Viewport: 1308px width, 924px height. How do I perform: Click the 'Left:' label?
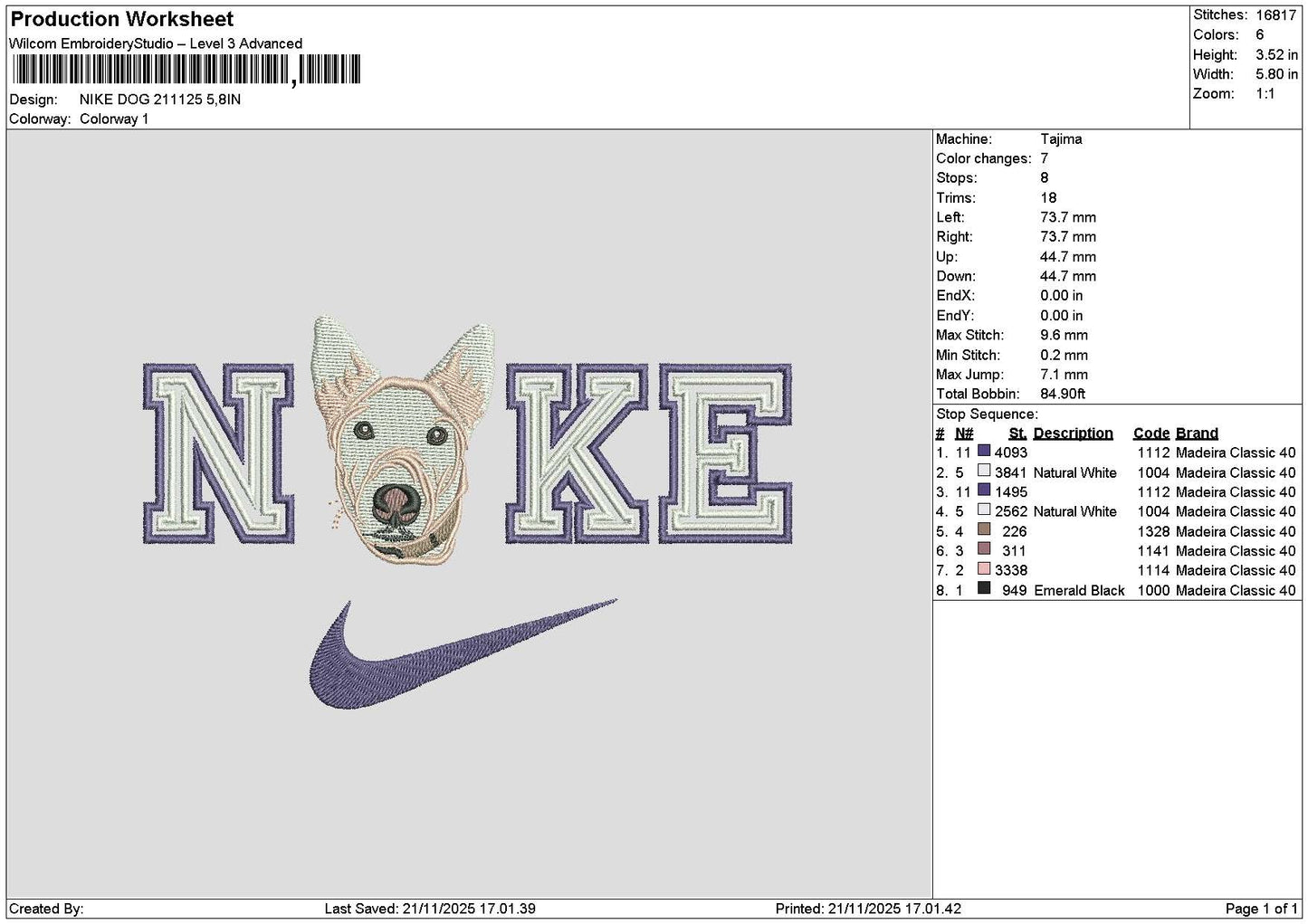point(950,217)
